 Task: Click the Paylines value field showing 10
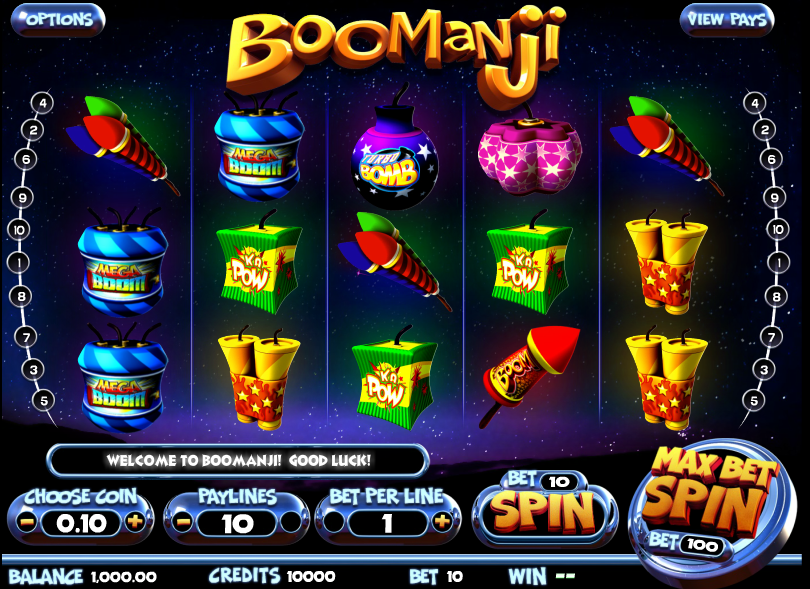point(237,523)
